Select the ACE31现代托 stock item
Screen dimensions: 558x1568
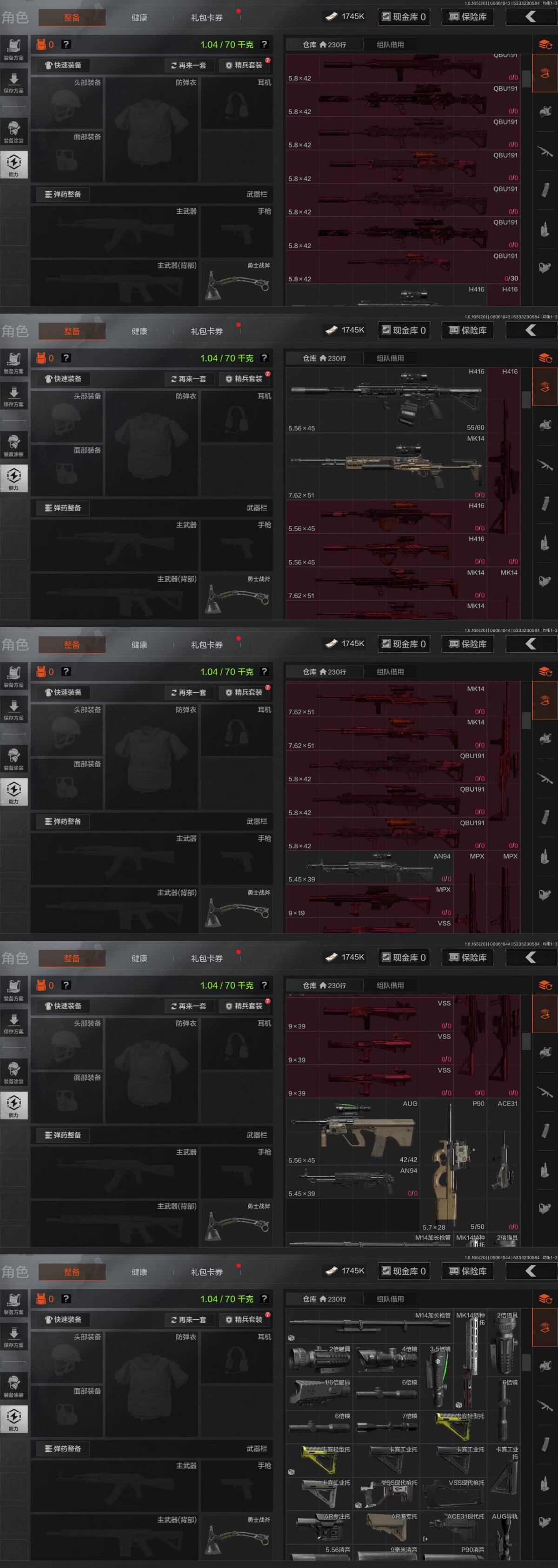[453, 1526]
